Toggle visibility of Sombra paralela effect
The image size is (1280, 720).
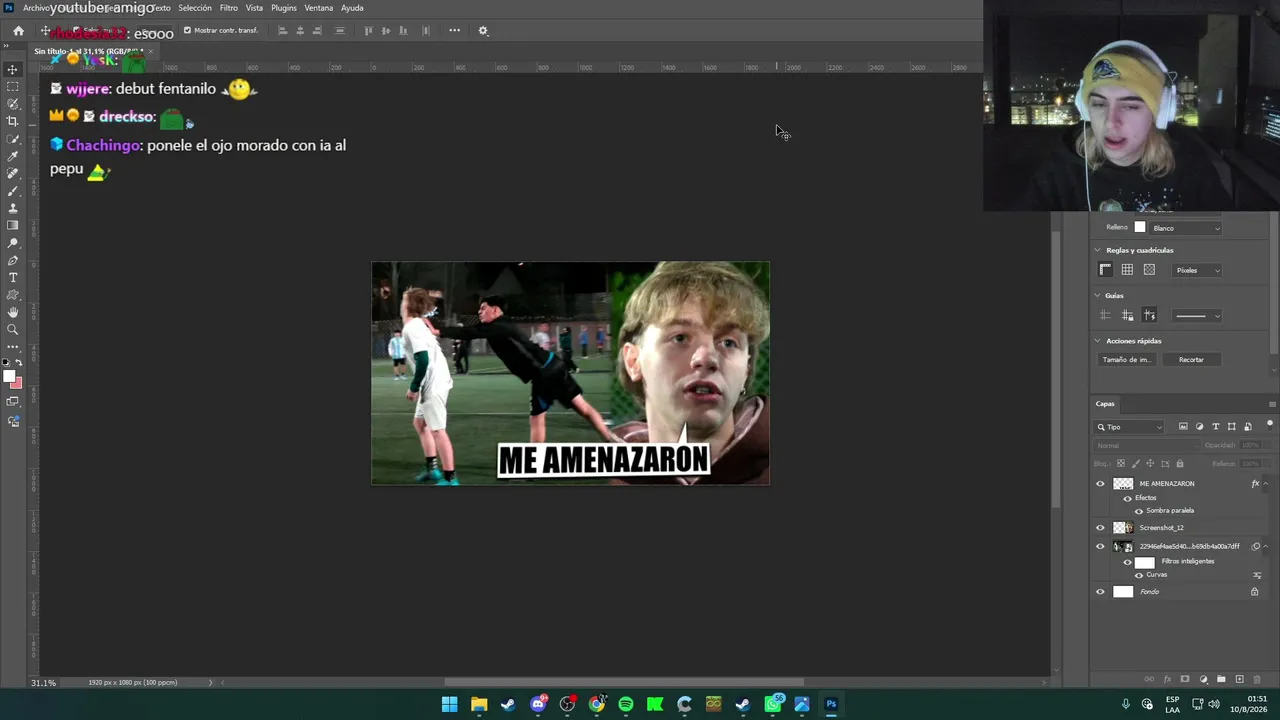click(x=1139, y=511)
